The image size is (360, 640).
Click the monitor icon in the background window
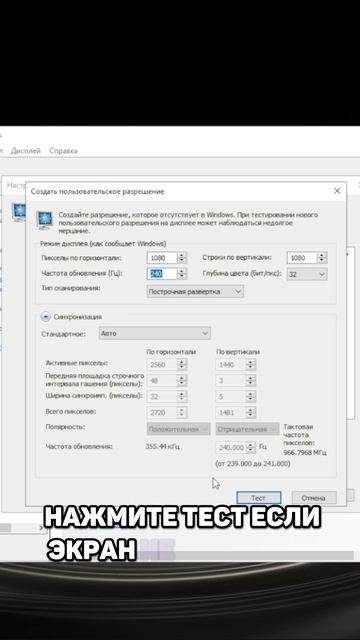pyautogui.click(x=18, y=212)
